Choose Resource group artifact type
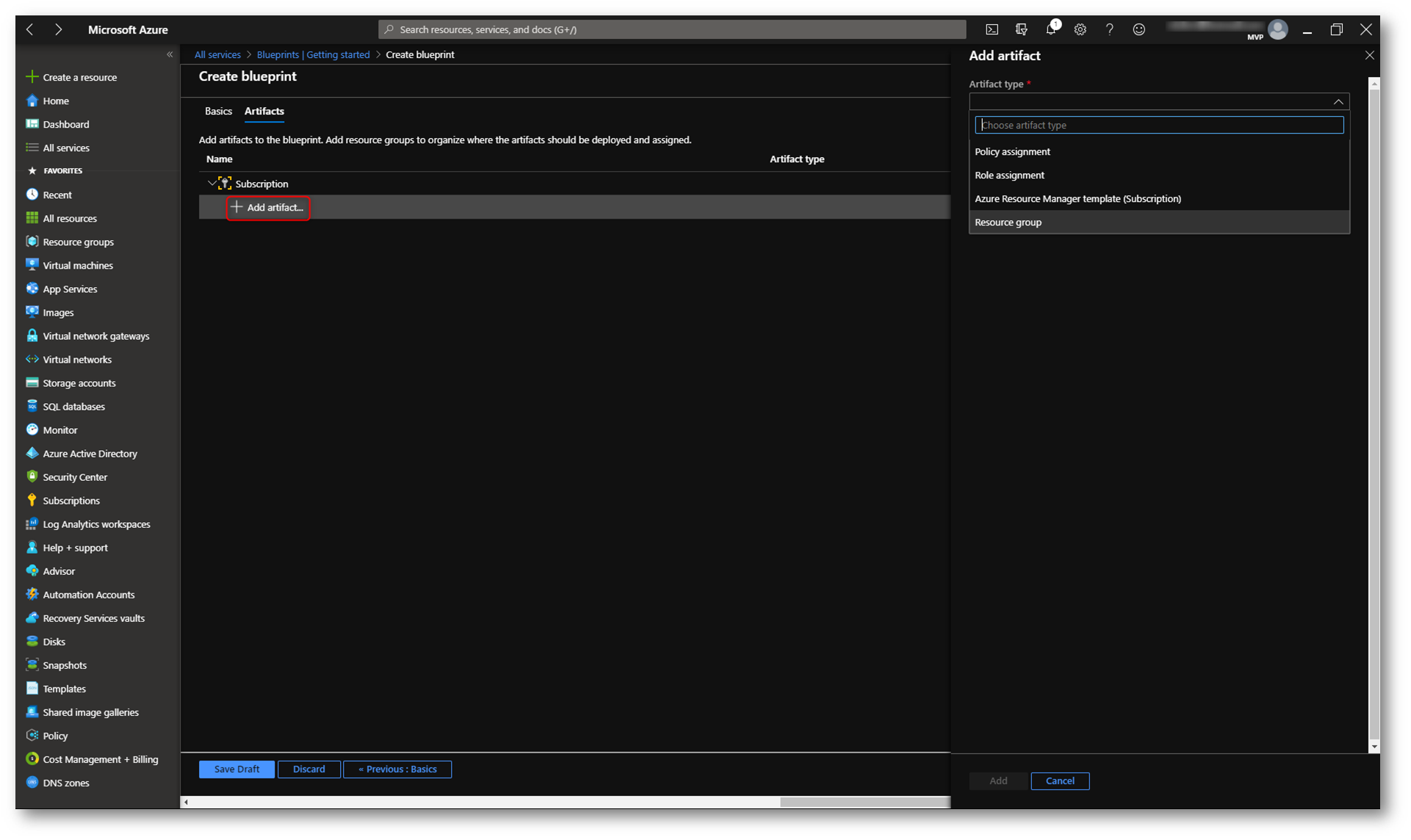The height and width of the screenshot is (840, 1411). click(1159, 222)
